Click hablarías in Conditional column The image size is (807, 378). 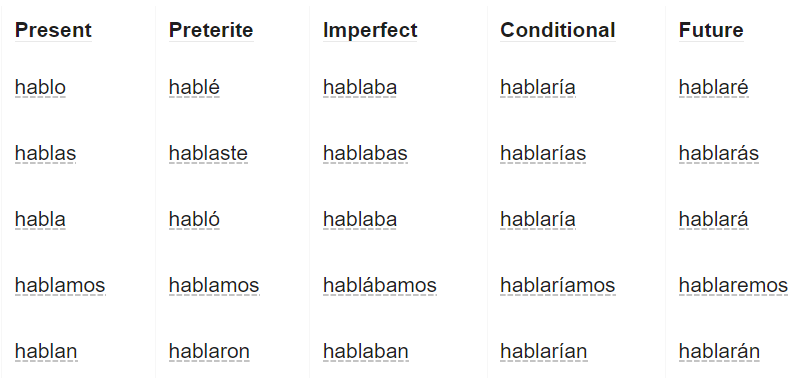(x=543, y=153)
